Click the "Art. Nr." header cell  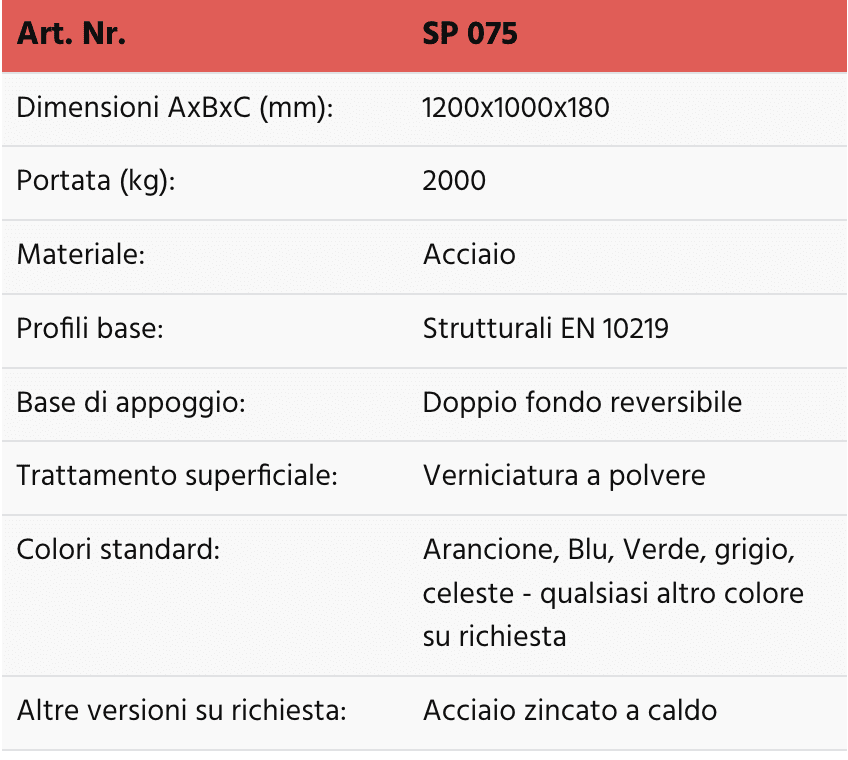point(71,35)
